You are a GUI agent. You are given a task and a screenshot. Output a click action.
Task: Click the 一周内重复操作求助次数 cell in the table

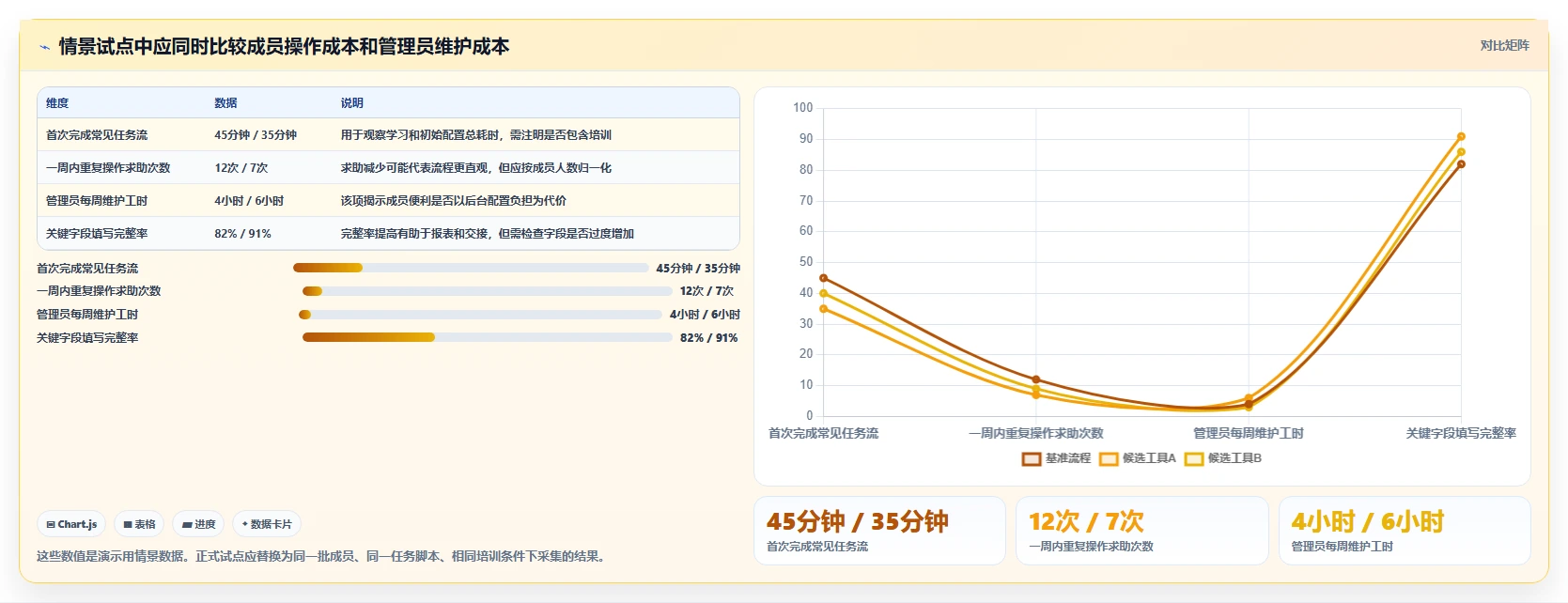[x=108, y=168]
